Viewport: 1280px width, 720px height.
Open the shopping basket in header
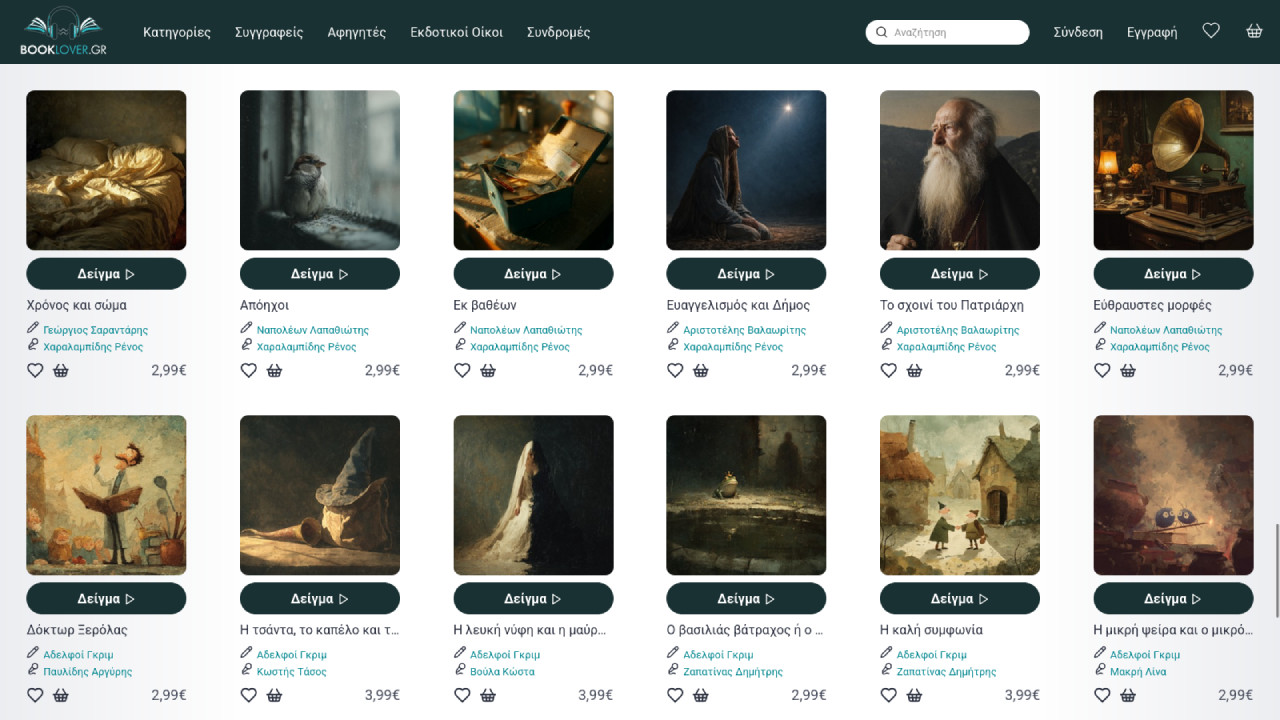(x=1254, y=31)
